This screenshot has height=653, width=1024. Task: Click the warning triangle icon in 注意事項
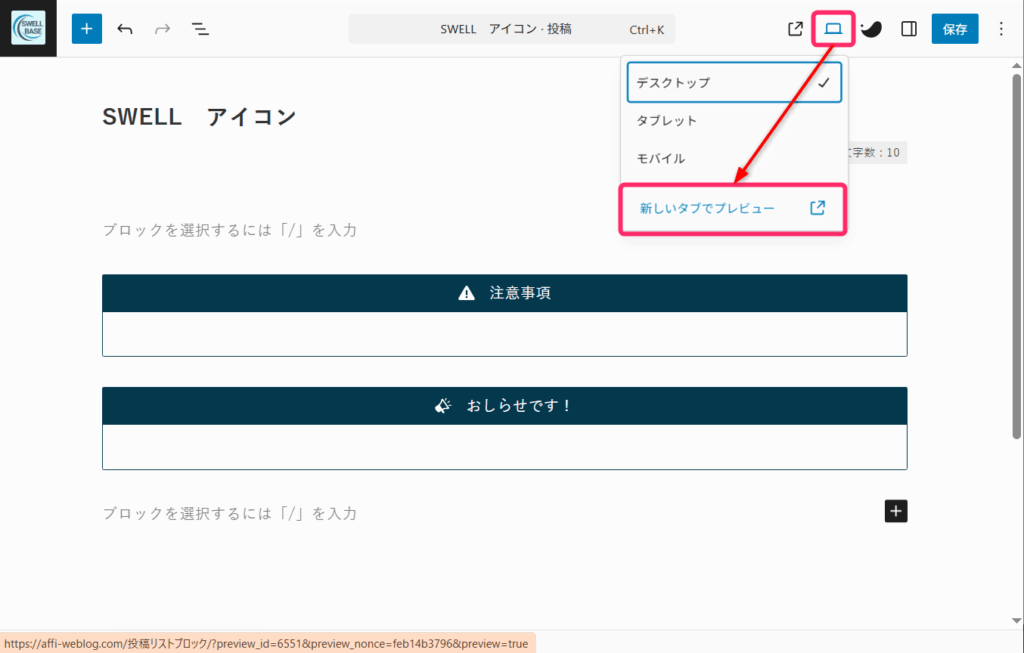click(x=466, y=293)
